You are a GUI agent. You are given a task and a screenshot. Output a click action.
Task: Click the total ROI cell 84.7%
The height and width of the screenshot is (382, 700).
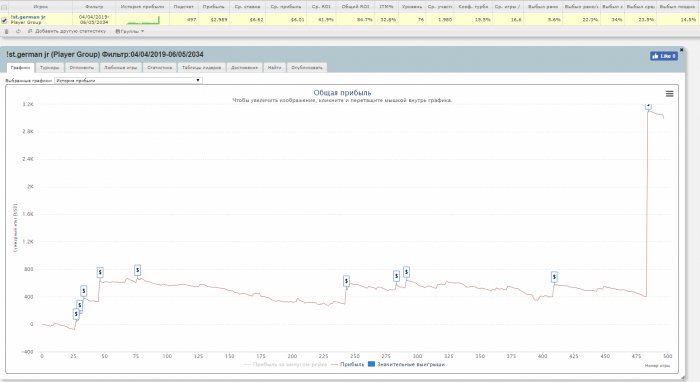click(x=355, y=20)
